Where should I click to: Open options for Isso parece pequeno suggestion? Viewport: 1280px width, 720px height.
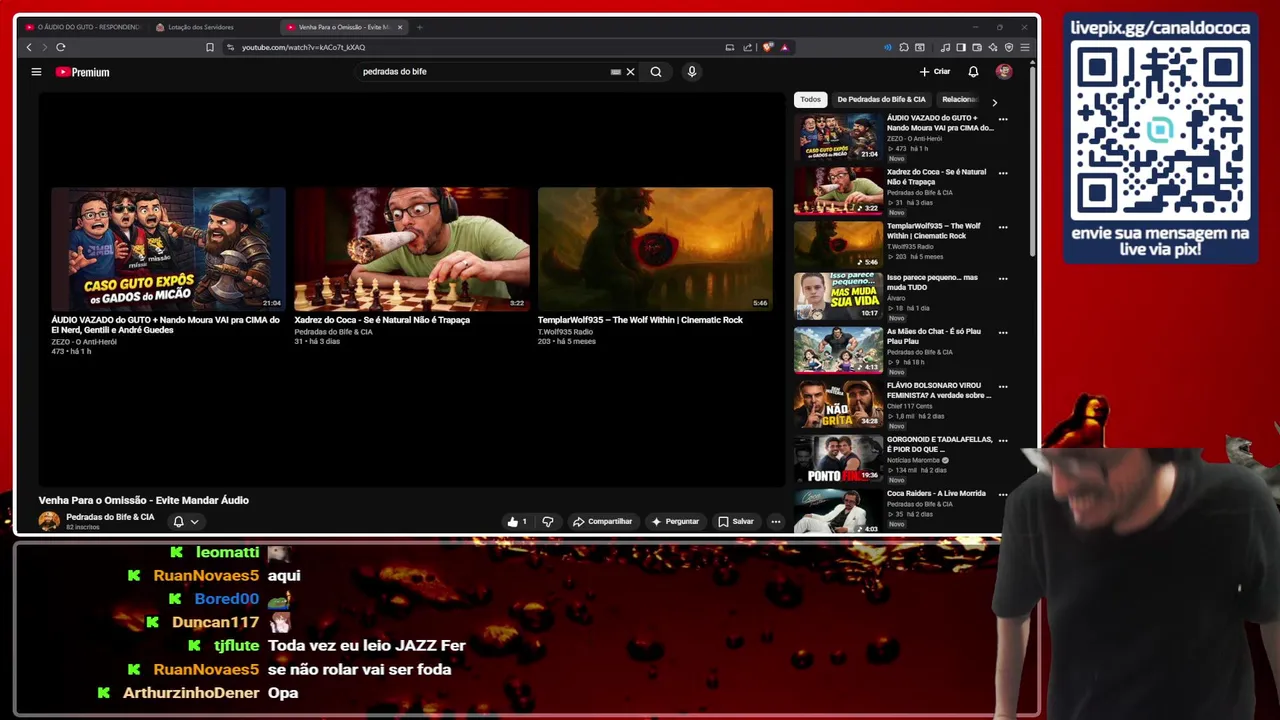tap(1003, 279)
